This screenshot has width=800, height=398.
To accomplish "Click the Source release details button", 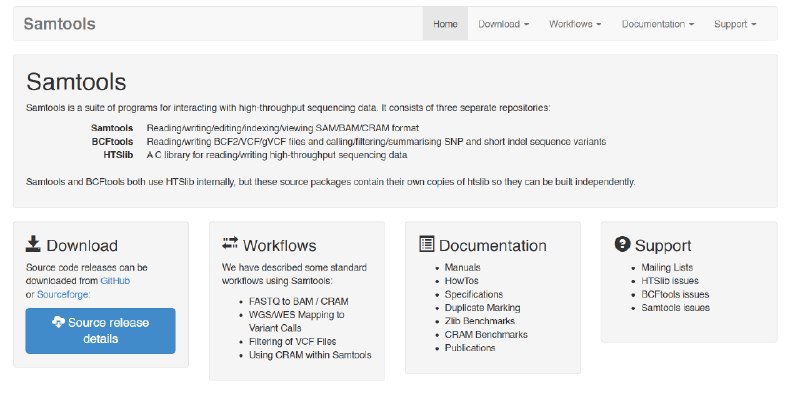I will click(x=101, y=331).
